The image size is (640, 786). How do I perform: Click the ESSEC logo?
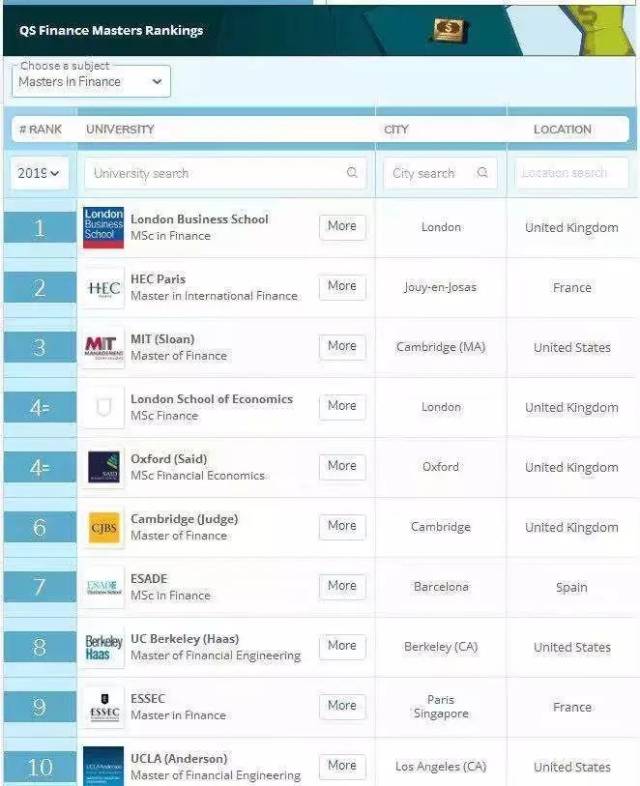pyautogui.click(x=103, y=707)
